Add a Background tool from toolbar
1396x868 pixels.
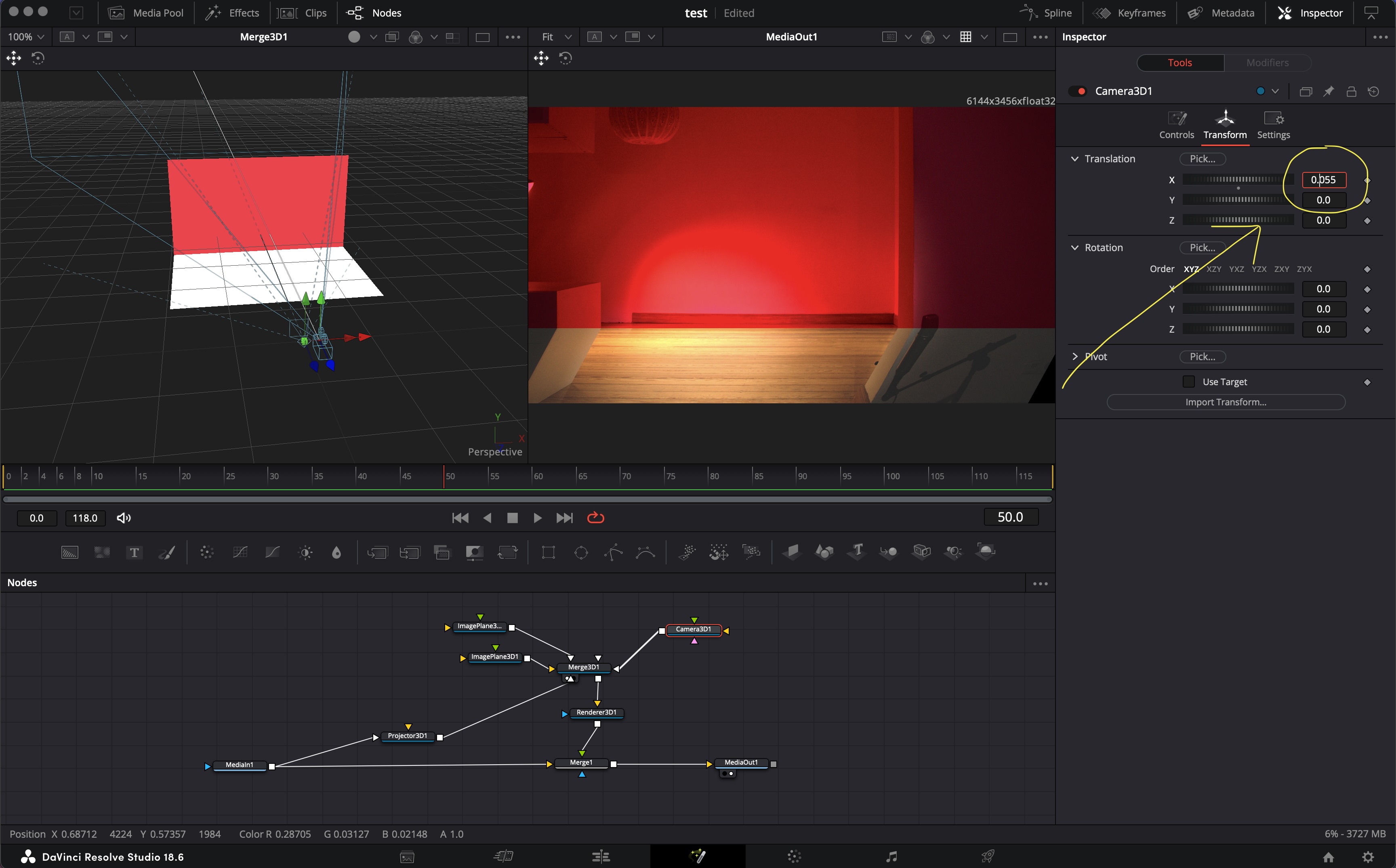coord(69,552)
